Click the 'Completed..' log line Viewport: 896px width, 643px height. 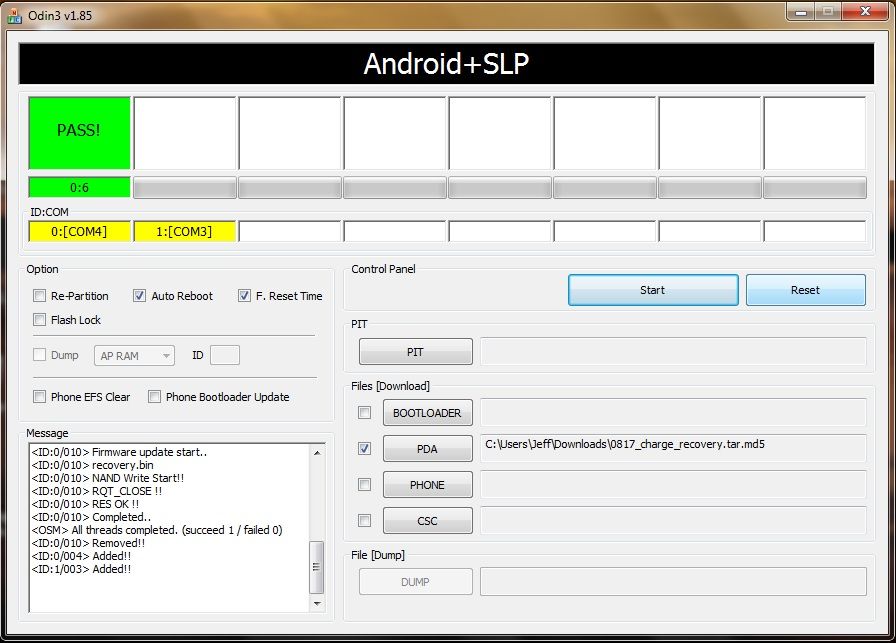91,517
